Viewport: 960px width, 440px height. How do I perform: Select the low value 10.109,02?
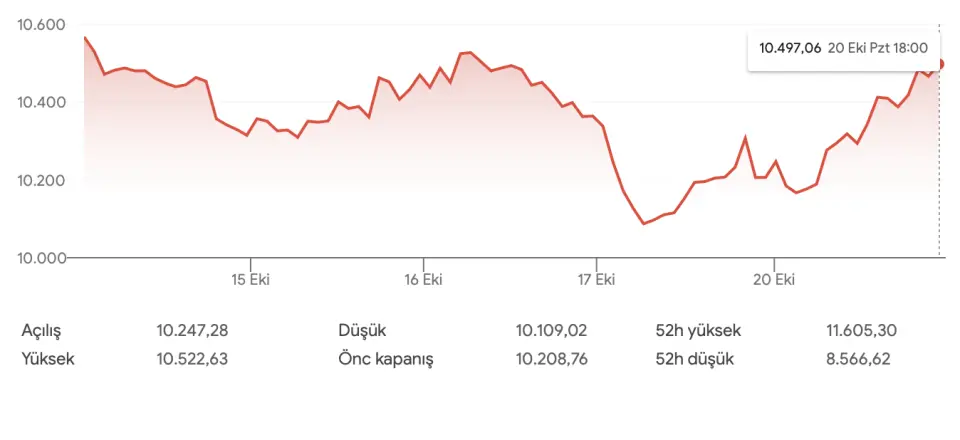pos(551,331)
